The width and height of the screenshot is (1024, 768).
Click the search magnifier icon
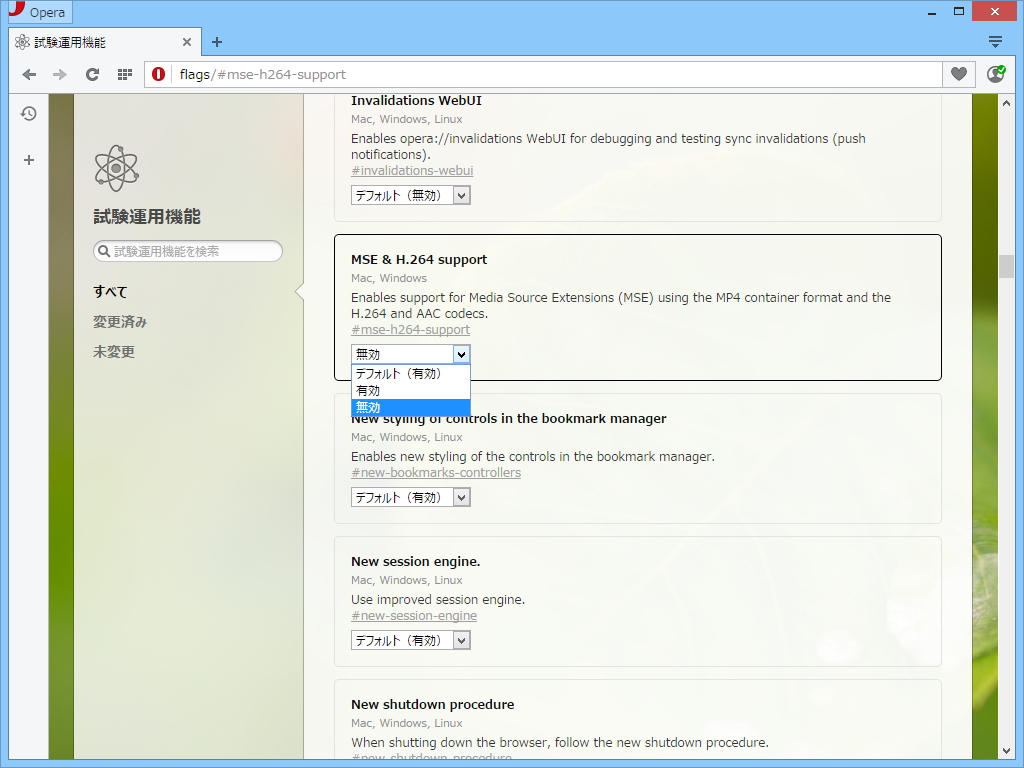tap(103, 251)
